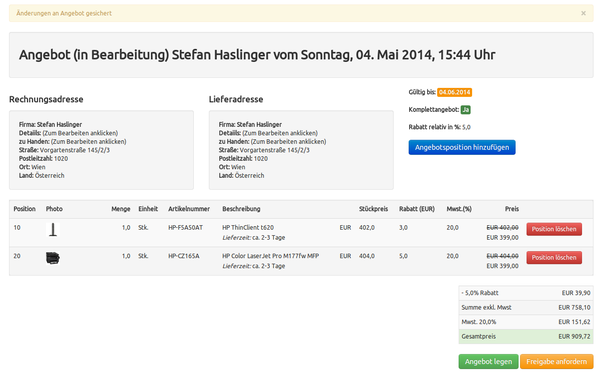Image resolution: width=609 pixels, height=383 pixels.
Task: Click 'Mwst. 20,0%' summary row
Action: click(526, 322)
